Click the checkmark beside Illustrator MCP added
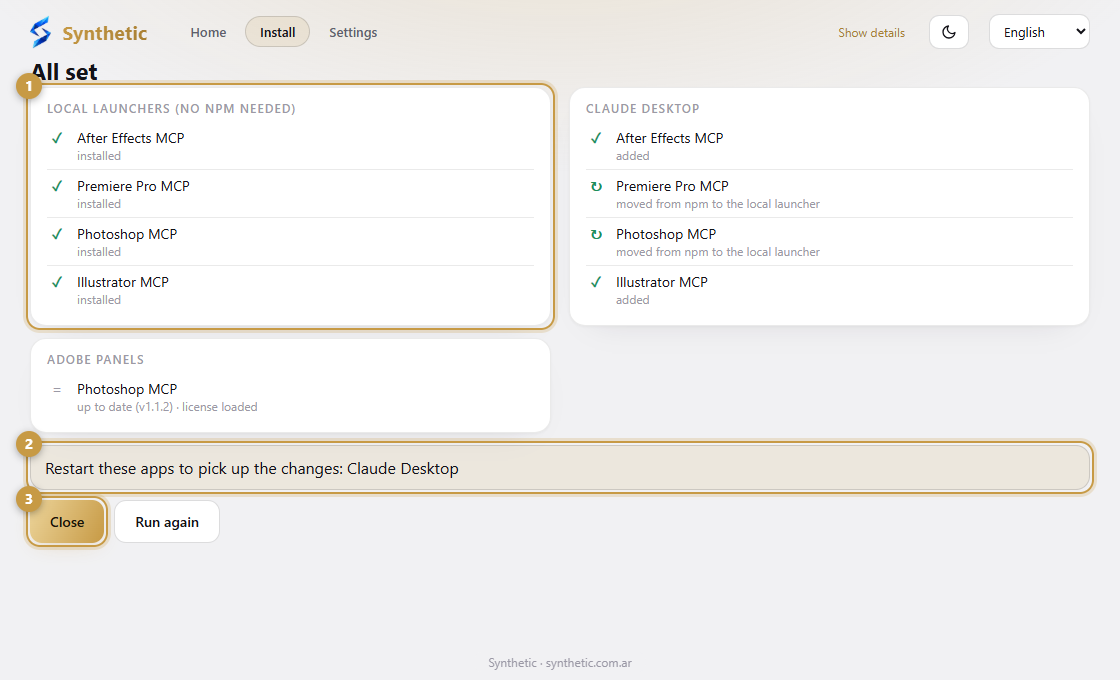 596,282
